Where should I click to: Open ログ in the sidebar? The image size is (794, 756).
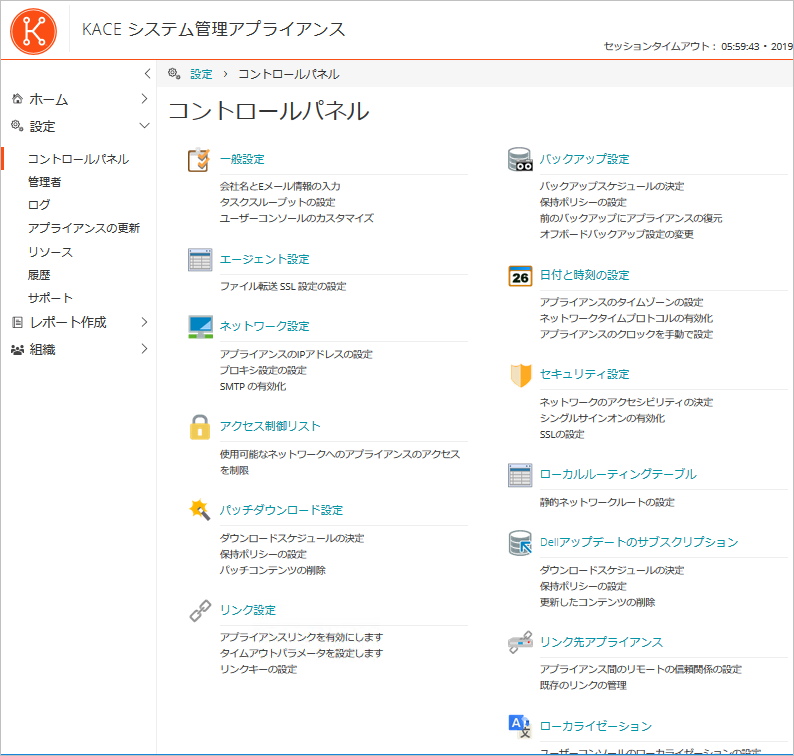pyautogui.click(x=39, y=205)
